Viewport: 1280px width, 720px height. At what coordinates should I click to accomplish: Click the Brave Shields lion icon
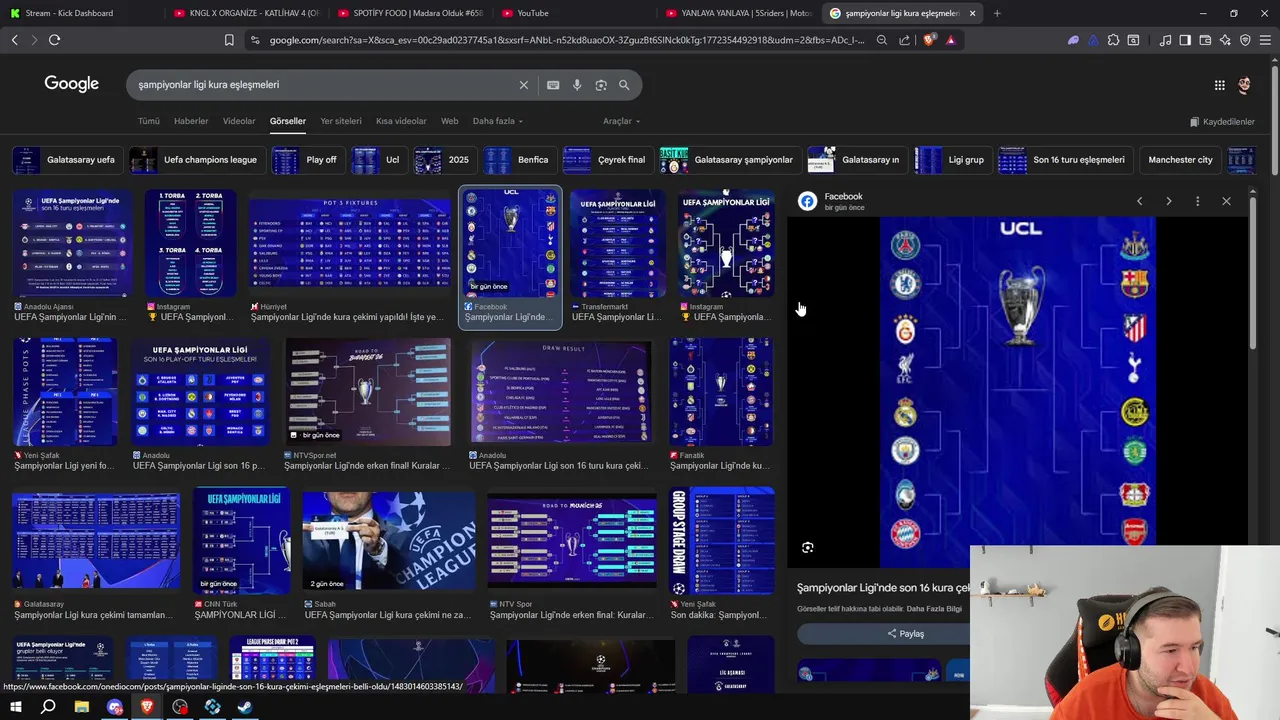click(930, 40)
